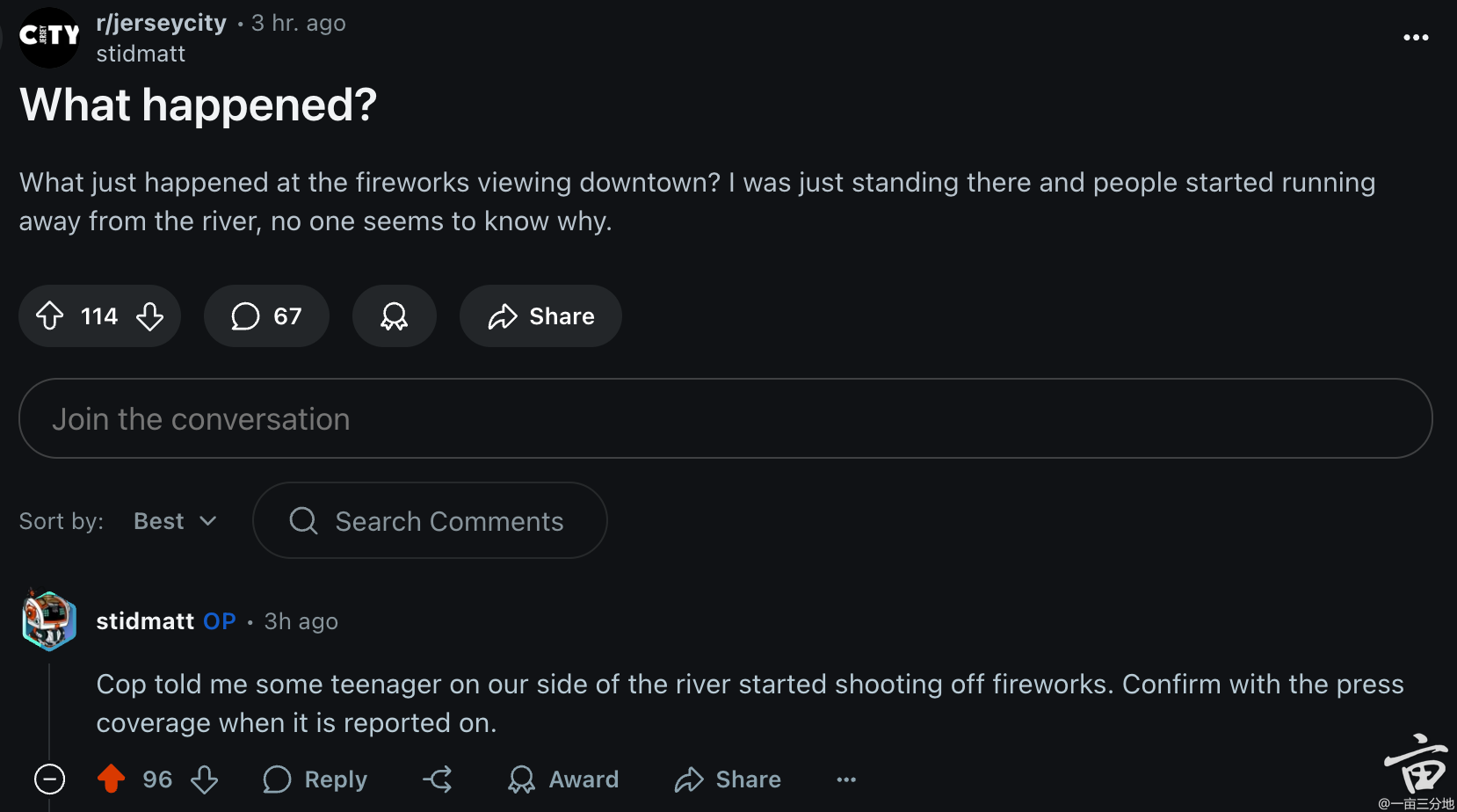Image resolution: width=1457 pixels, height=812 pixels.
Task: Open stidmatt's profile from the comment
Action: point(145,621)
